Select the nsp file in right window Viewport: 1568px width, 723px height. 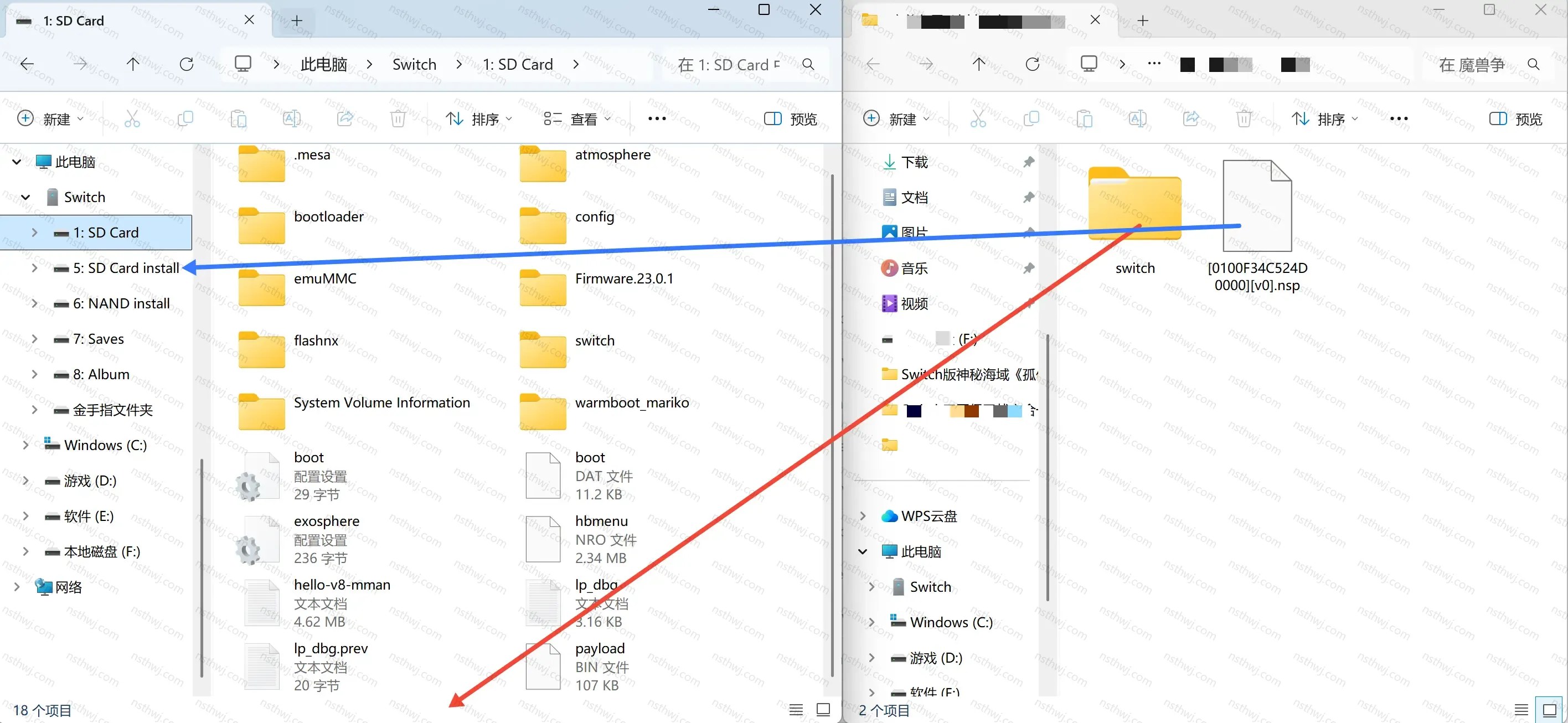click(x=1257, y=226)
